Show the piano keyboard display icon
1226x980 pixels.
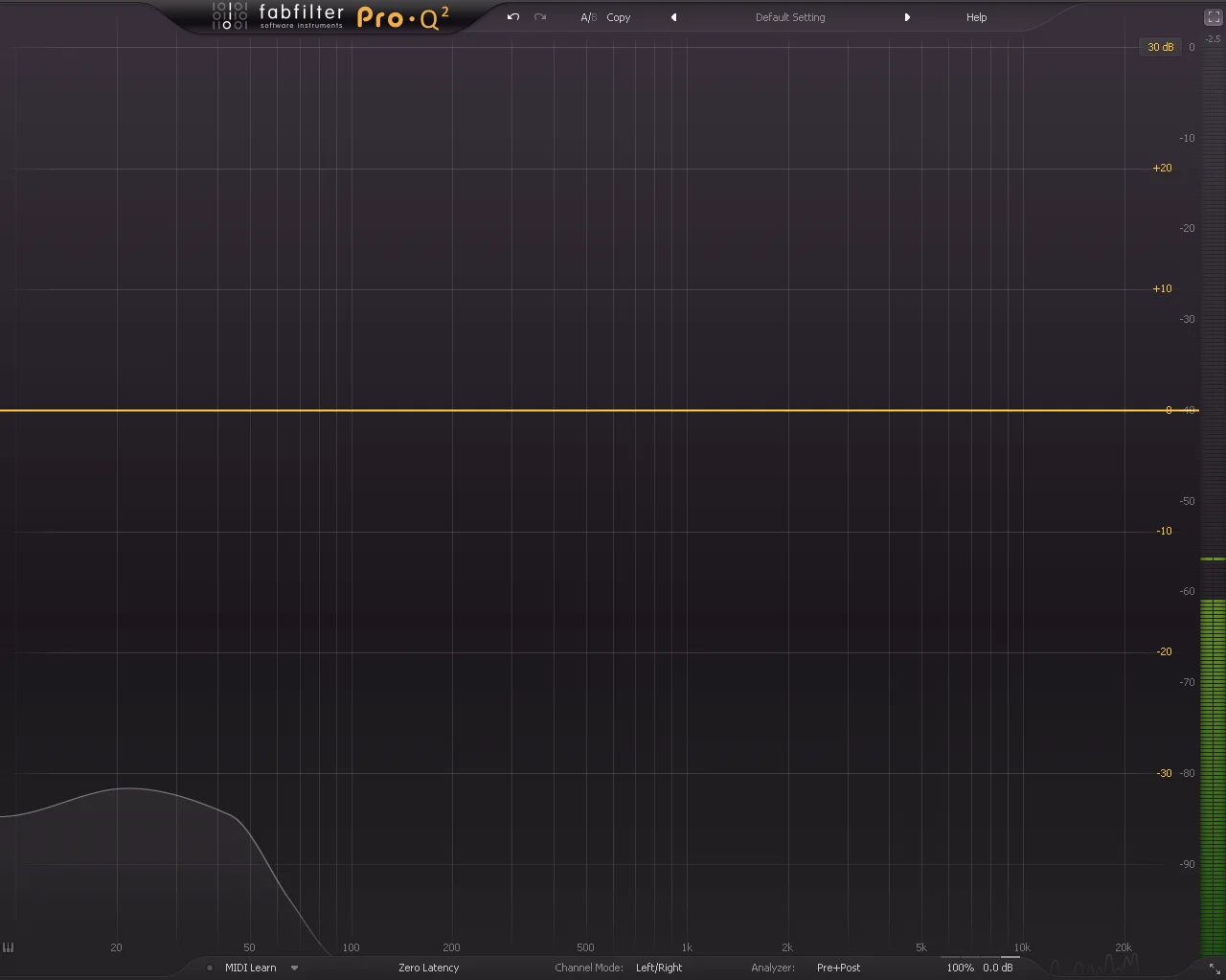(9, 947)
